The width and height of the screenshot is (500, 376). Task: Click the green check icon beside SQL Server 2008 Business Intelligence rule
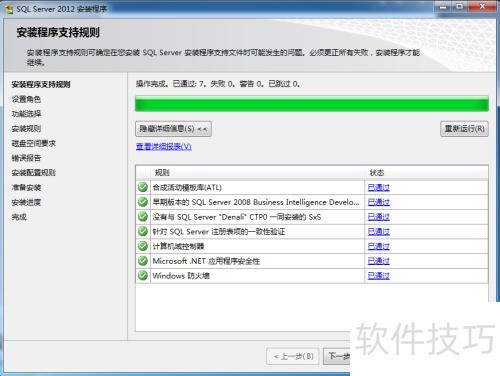click(x=143, y=202)
